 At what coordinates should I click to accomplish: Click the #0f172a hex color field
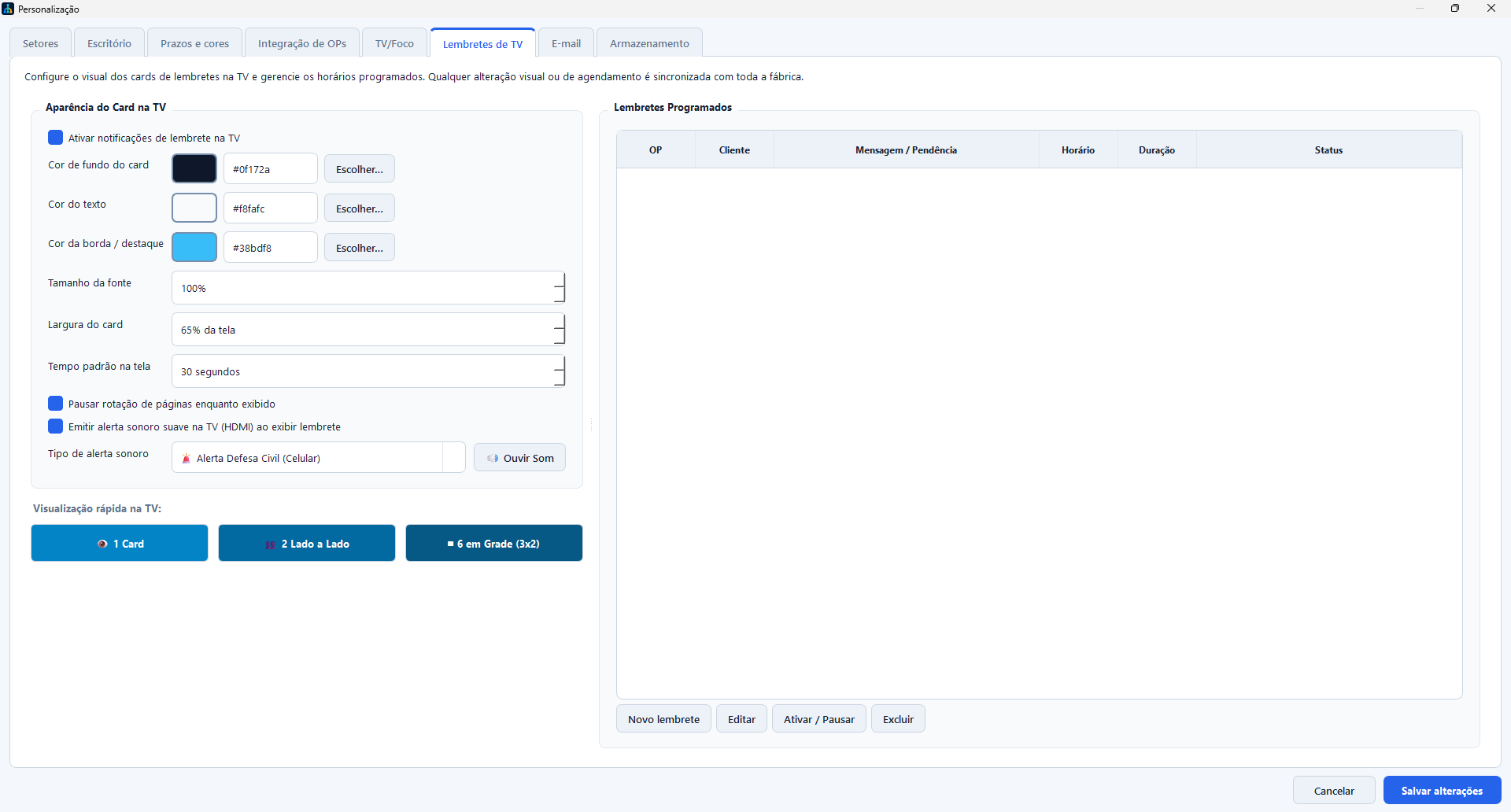coord(271,169)
